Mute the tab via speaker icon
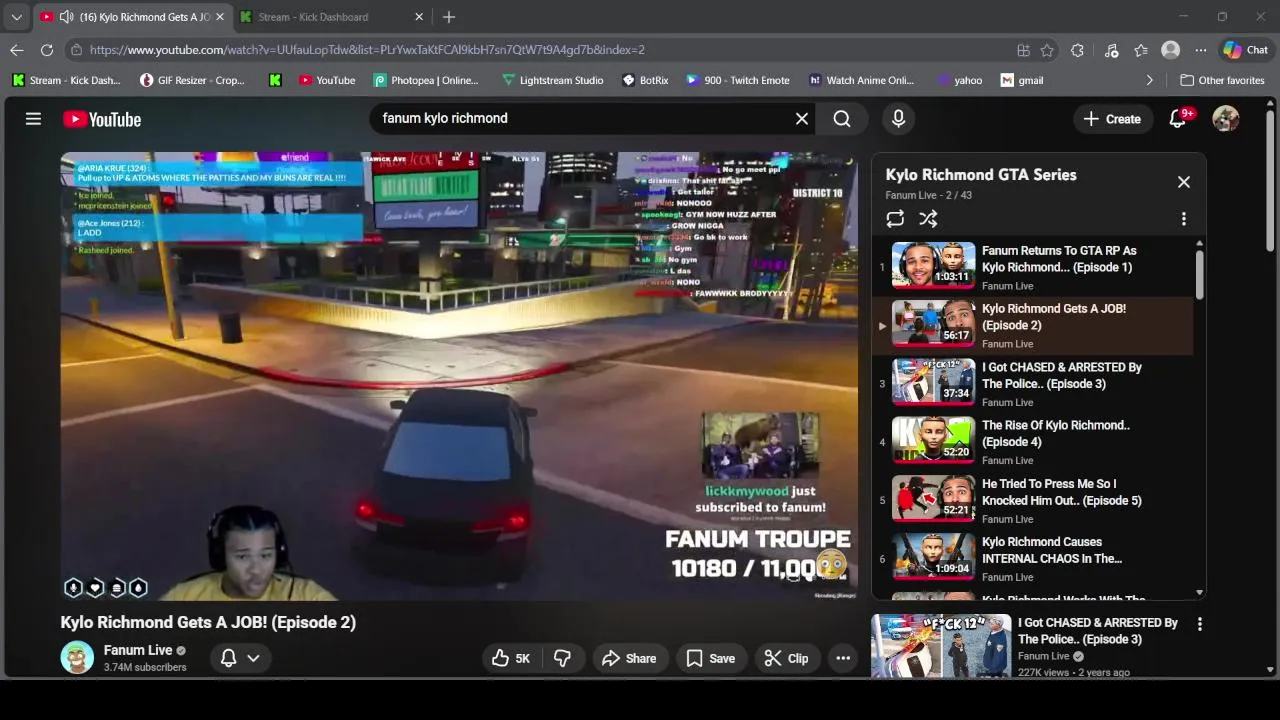Screen dimensions: 1280x720 66,17
